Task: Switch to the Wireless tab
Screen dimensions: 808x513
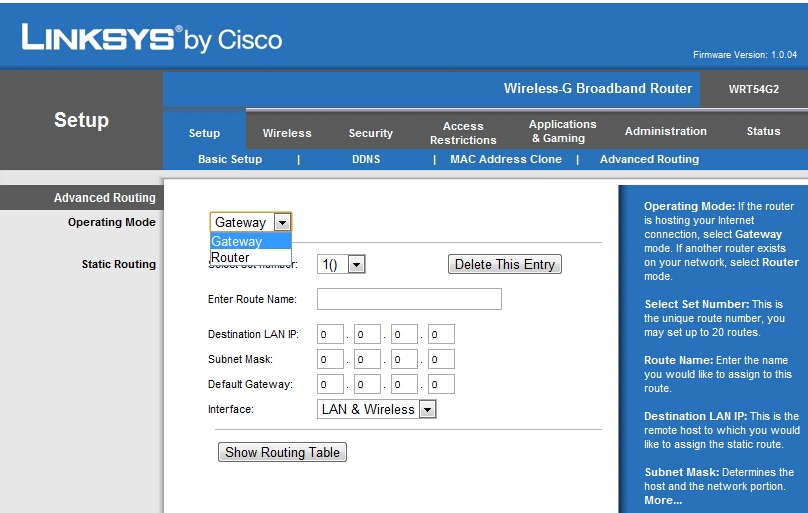Action: pyautogui.click(x=287, y=133)
